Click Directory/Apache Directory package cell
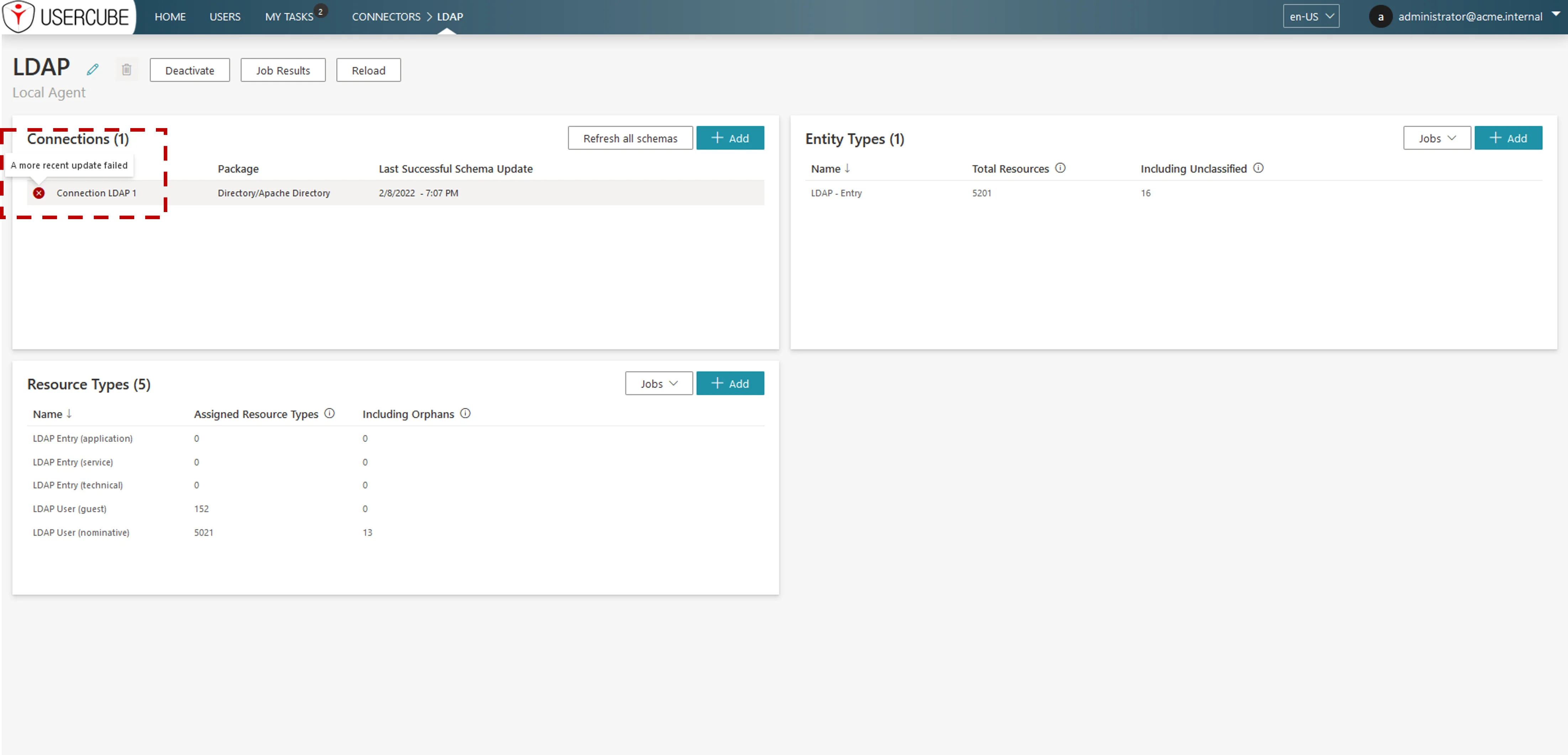 [x=274, y=193]
